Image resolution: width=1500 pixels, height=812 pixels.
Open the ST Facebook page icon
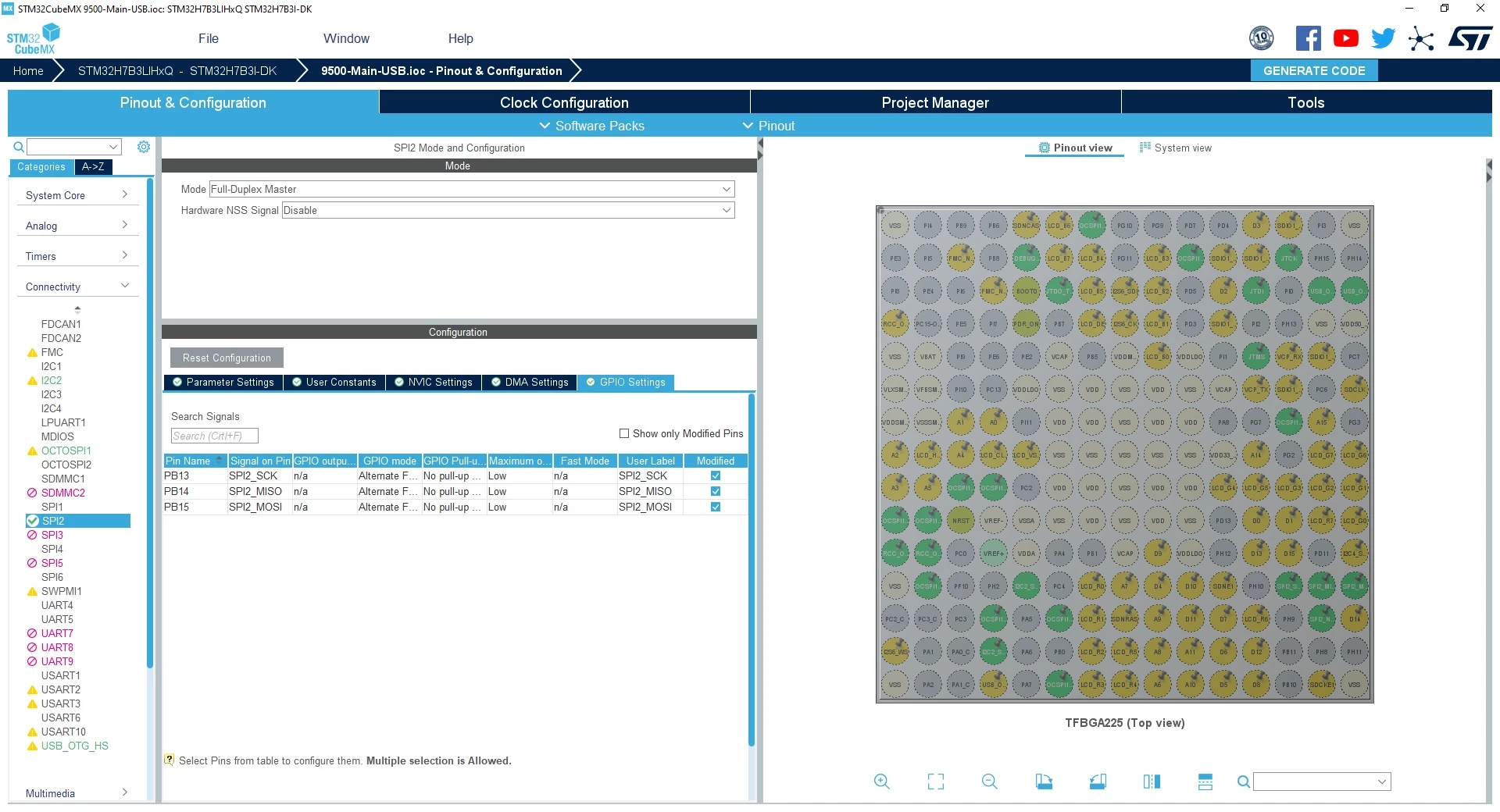pos(1309,38)
